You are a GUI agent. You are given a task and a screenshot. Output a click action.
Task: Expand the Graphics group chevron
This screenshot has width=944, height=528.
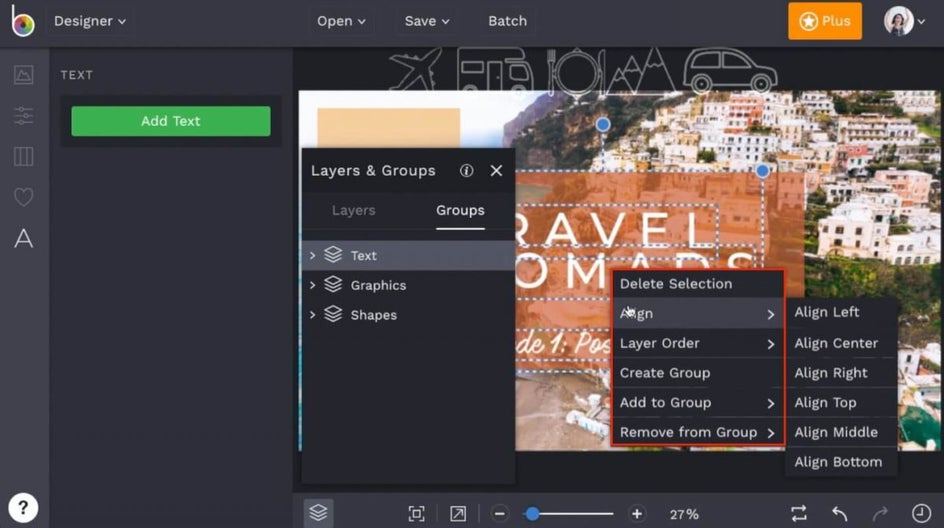(x=312, y=285)
